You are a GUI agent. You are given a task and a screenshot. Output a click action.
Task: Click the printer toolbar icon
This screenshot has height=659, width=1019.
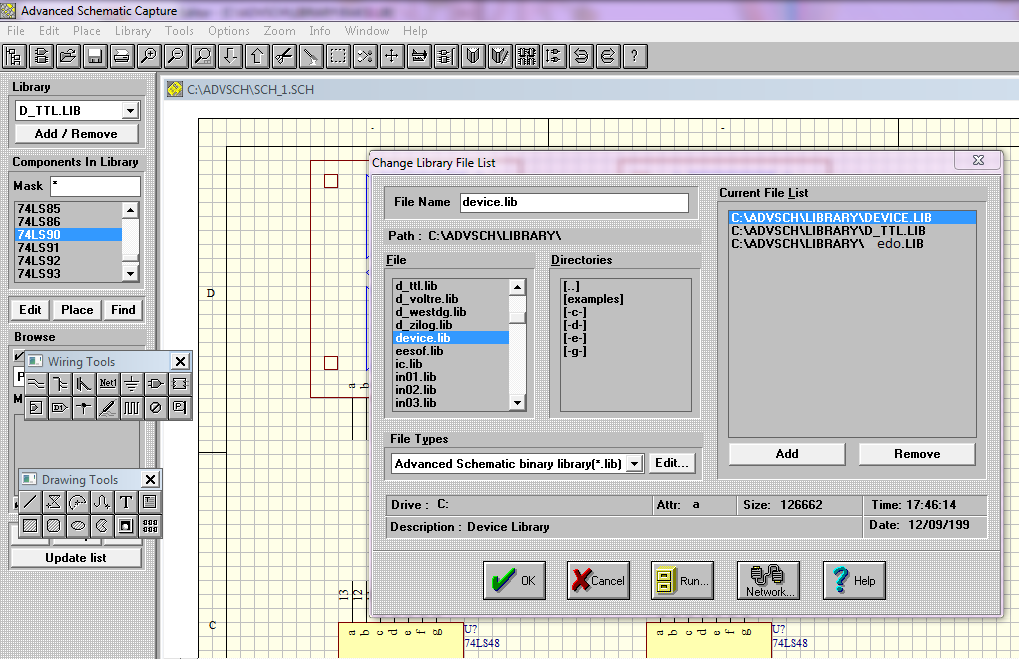point(122,57)
